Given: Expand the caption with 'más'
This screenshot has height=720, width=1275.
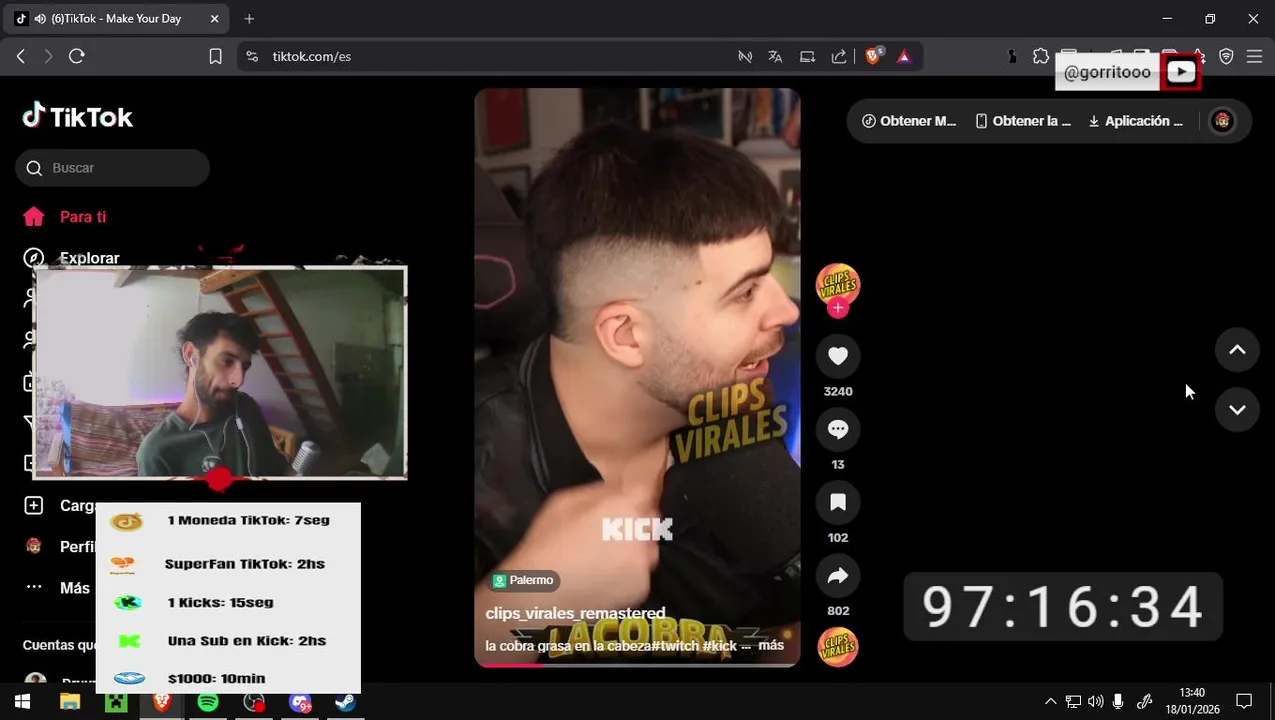Looking at the screenshot, I should [771, 645].
